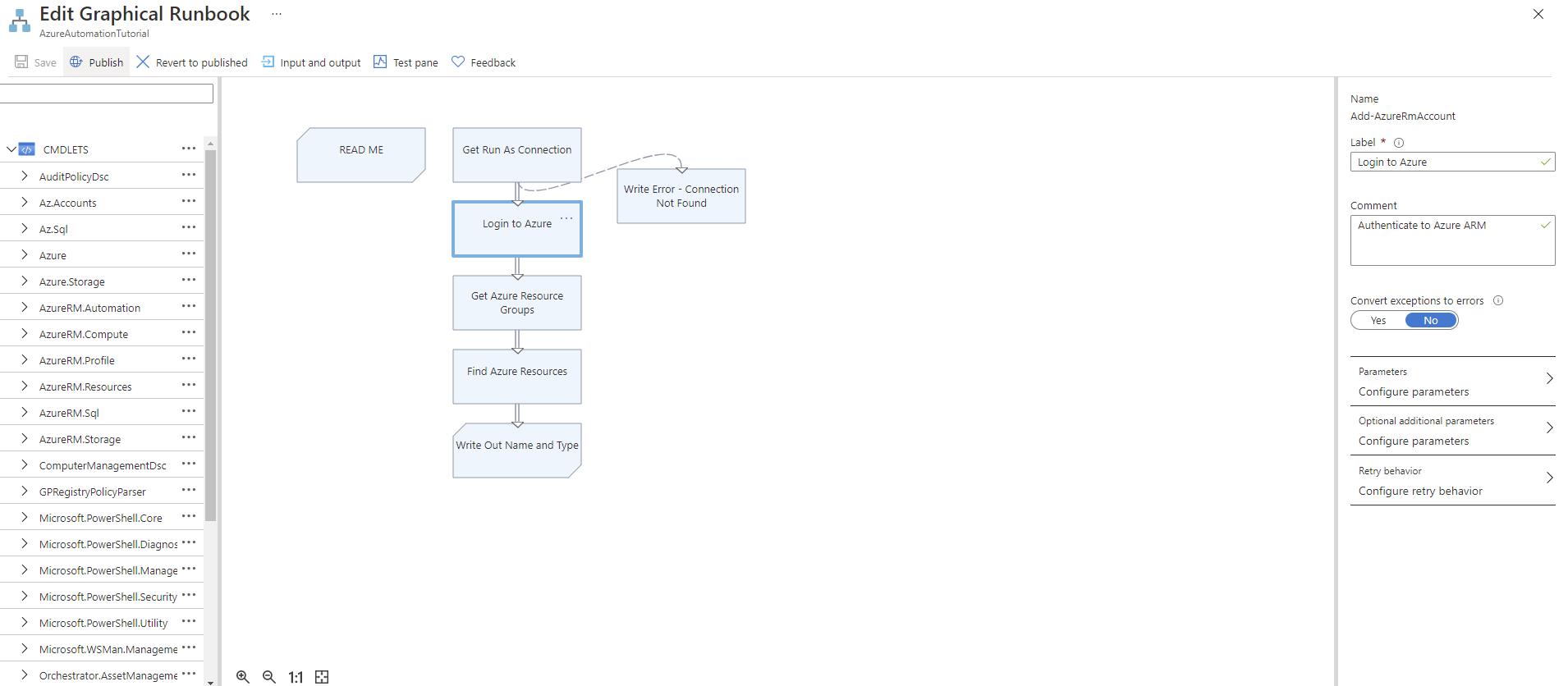Open more options for AzureRM.Storage
Viewport: 1568px width, 686px height.
tap(189, 437)
